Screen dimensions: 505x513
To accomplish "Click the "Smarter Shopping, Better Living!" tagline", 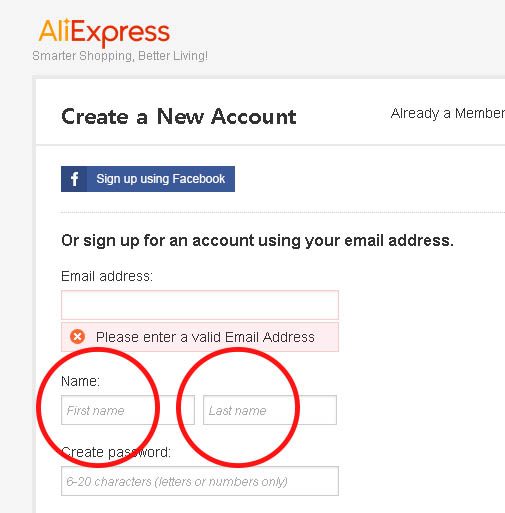I will [x=120, y=56].
